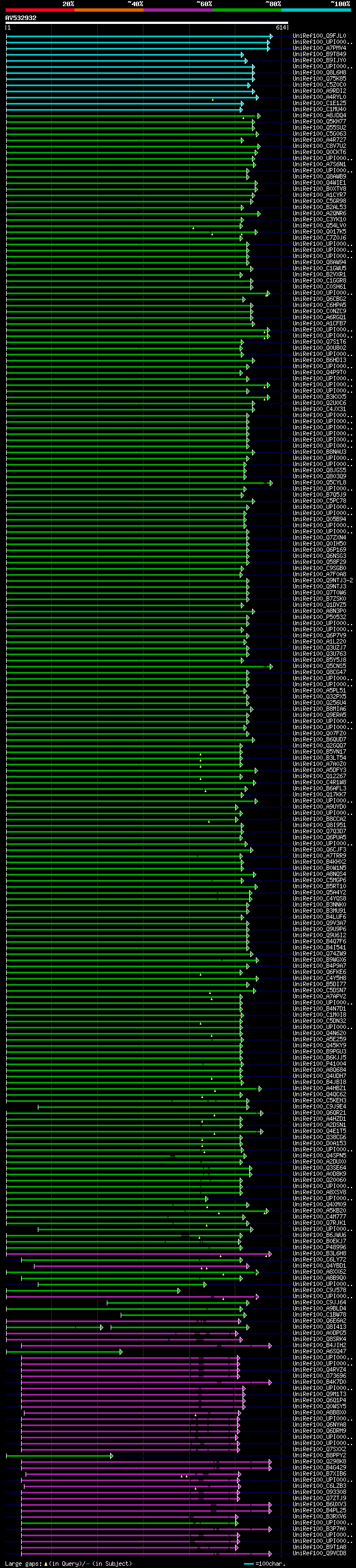The width and height of the screenshot is (356, 1568).
Task: Open hit UniRef100_B8PPY2
Action: click(x=319, y=1456)
